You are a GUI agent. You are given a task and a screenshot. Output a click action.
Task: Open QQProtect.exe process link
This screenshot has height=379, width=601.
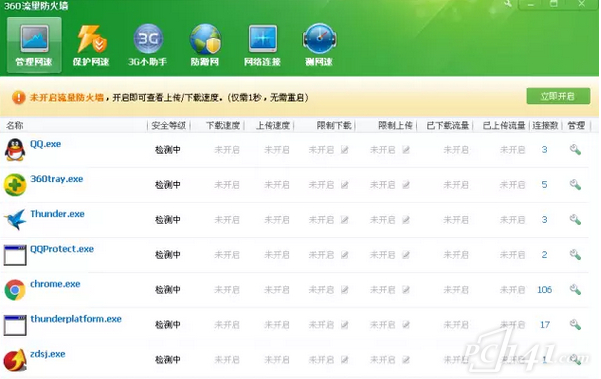click(x=62, y=249)
